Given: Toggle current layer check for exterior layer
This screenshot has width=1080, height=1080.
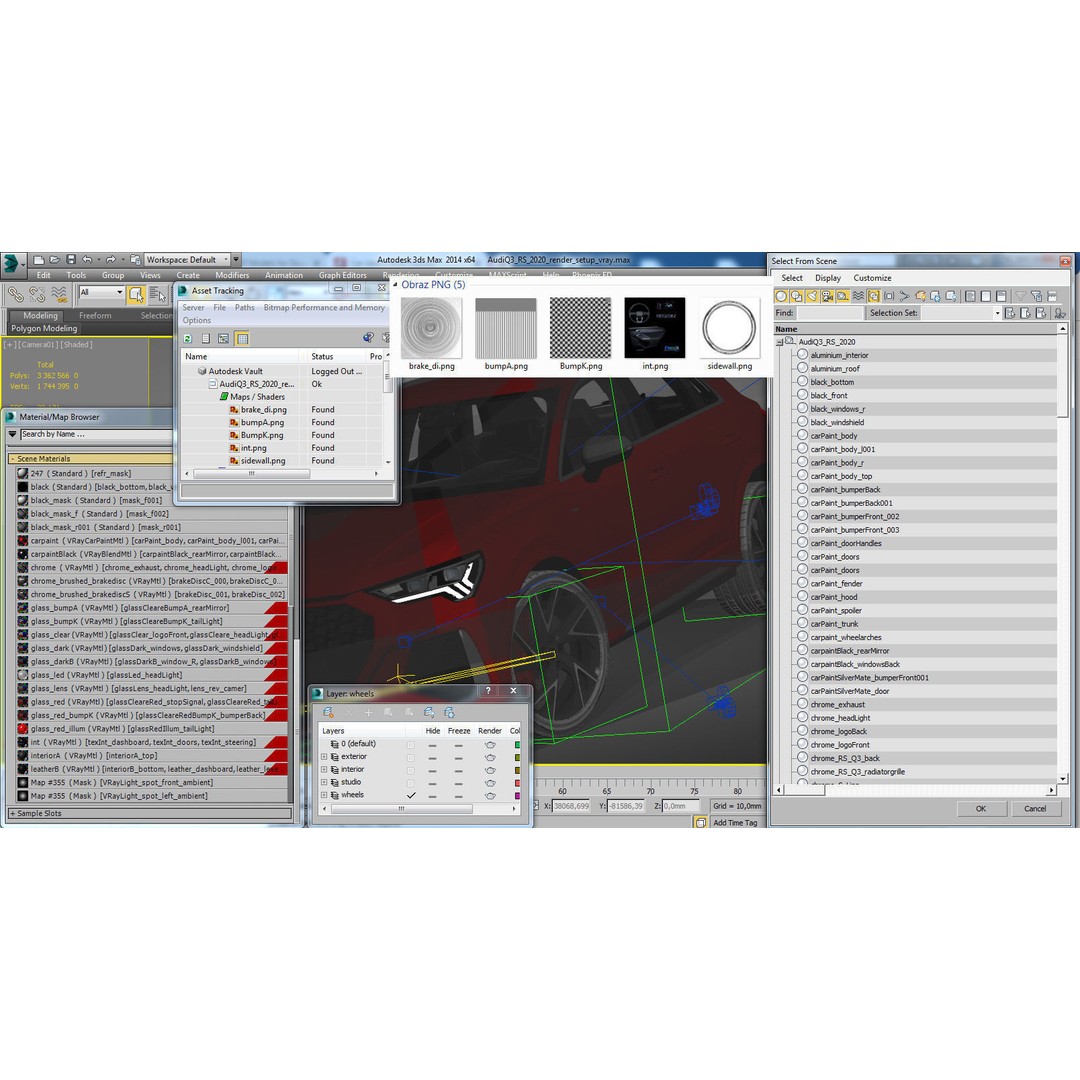Looking at the screenshot, I should coord(411,758).
